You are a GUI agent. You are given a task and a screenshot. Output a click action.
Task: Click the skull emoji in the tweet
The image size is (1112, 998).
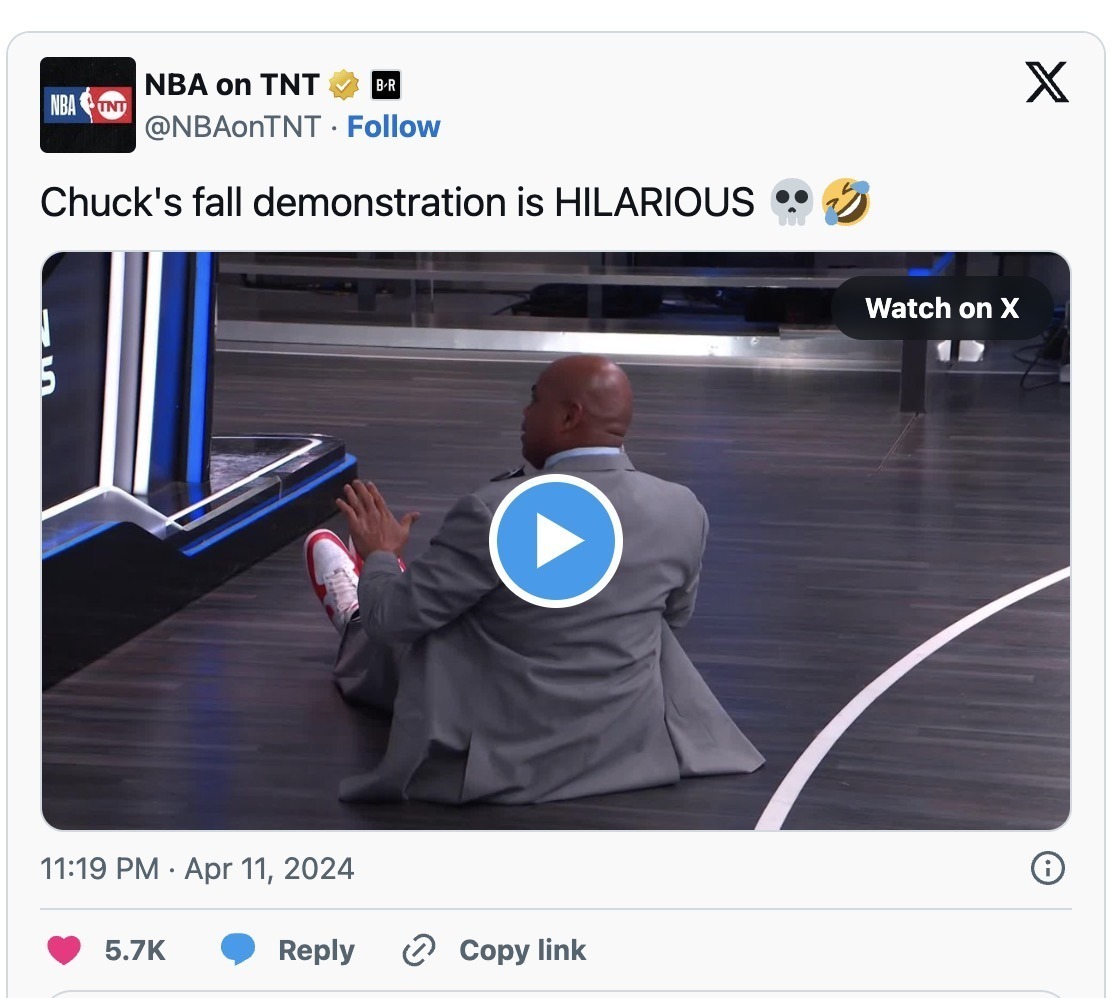791,203
